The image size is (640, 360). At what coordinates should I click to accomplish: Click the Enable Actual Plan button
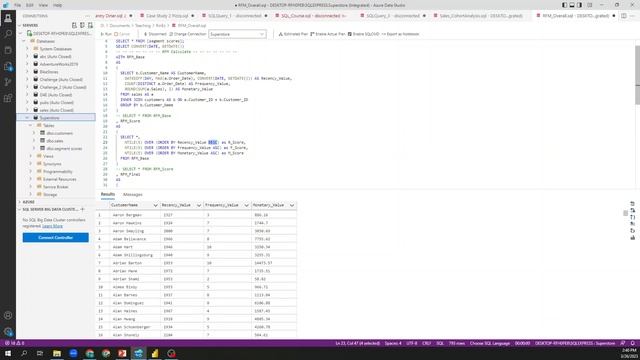[328, 34]
